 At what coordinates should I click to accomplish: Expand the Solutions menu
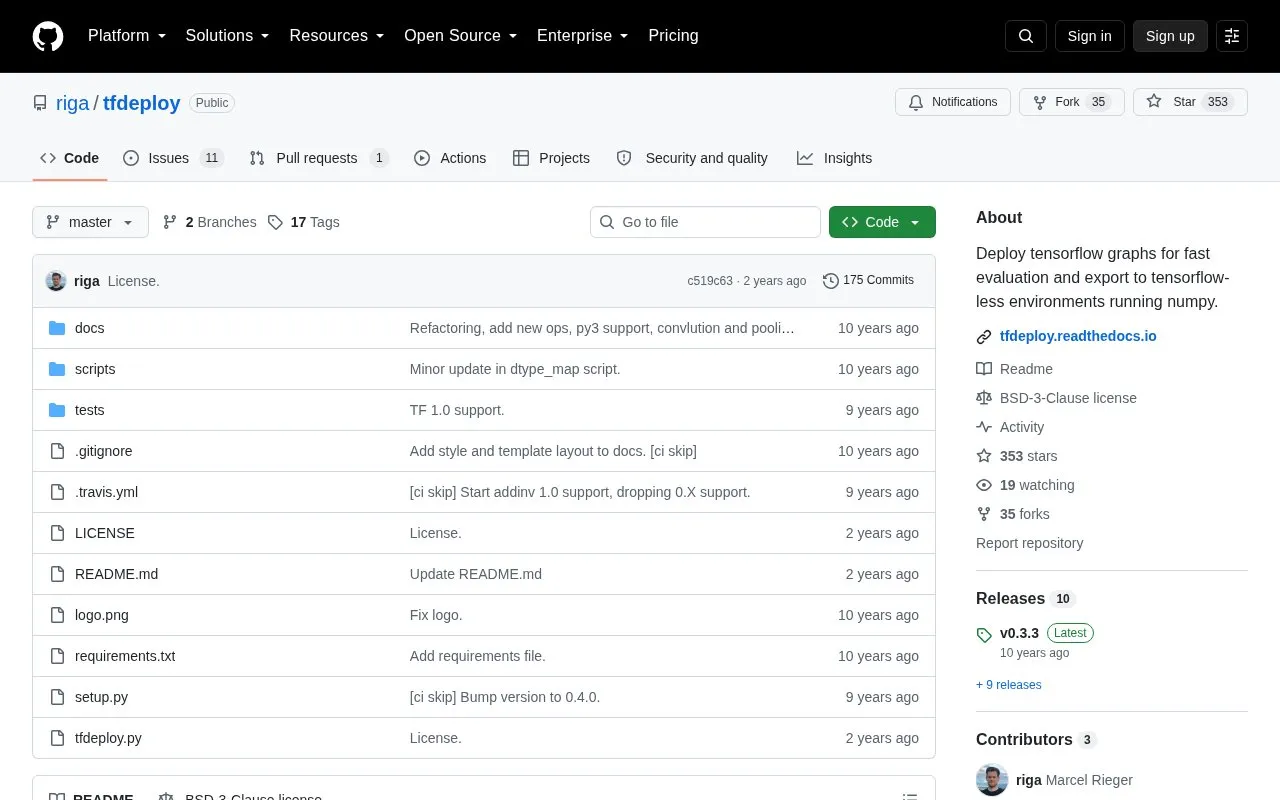[228, 36]
